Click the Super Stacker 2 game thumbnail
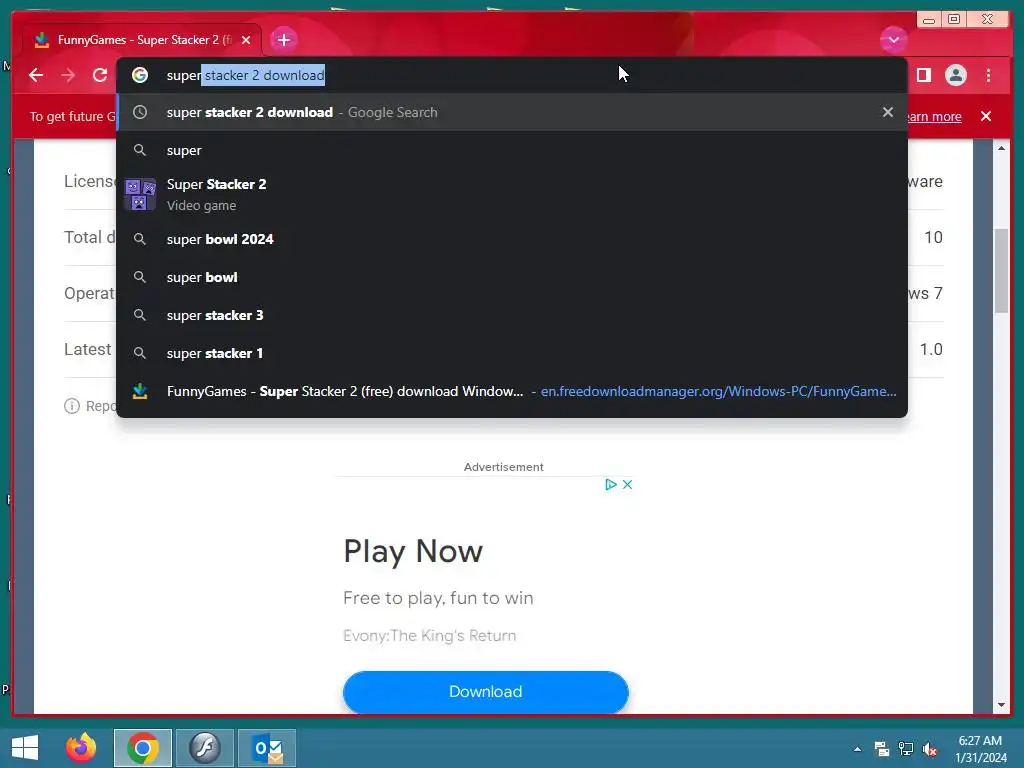This screenshot has width=1024, height=768. tap(140, 195)
